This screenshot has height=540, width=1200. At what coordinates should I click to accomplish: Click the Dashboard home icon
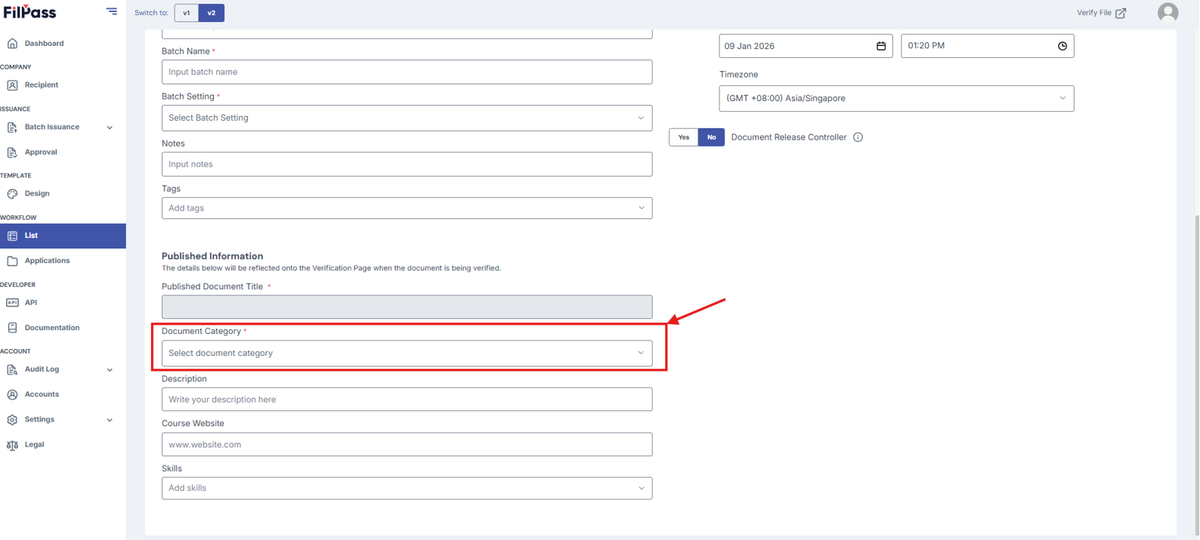point(13,44)
